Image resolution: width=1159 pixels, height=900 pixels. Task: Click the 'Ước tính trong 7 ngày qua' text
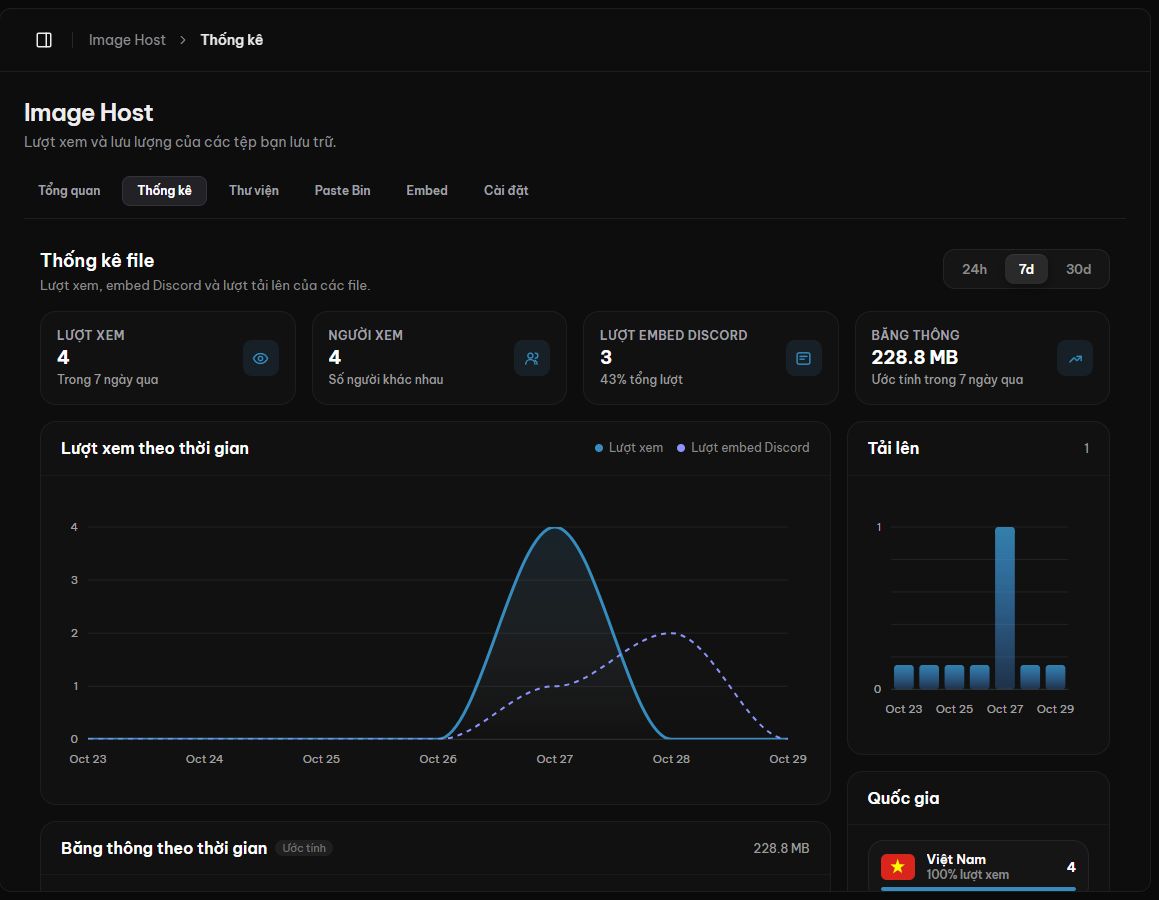coord(947,380)
